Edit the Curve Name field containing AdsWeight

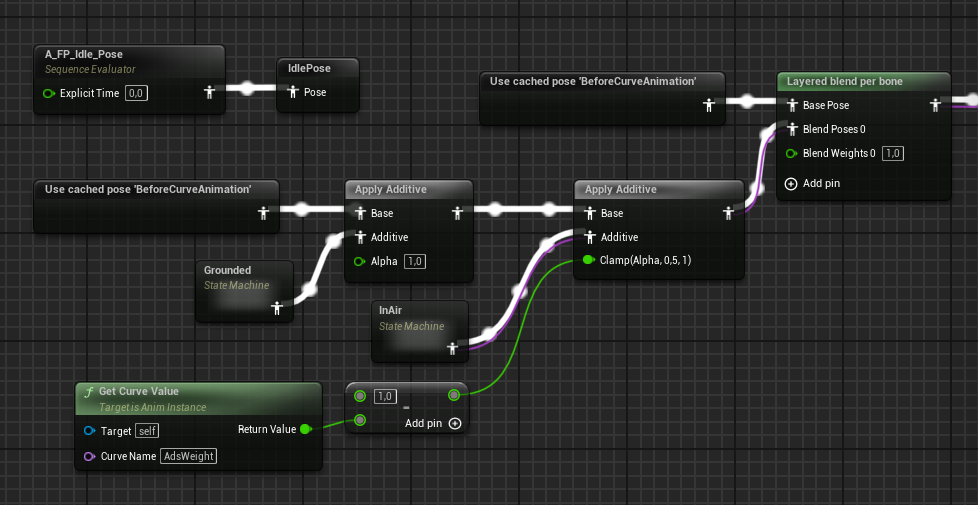point(188,456)
